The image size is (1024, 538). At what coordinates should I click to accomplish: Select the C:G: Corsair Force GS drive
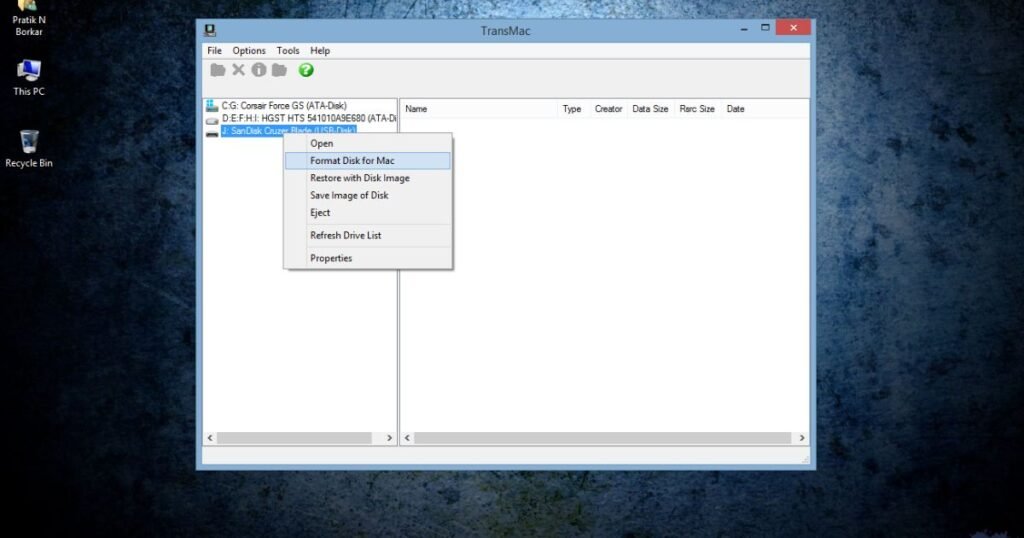[283, 105]
